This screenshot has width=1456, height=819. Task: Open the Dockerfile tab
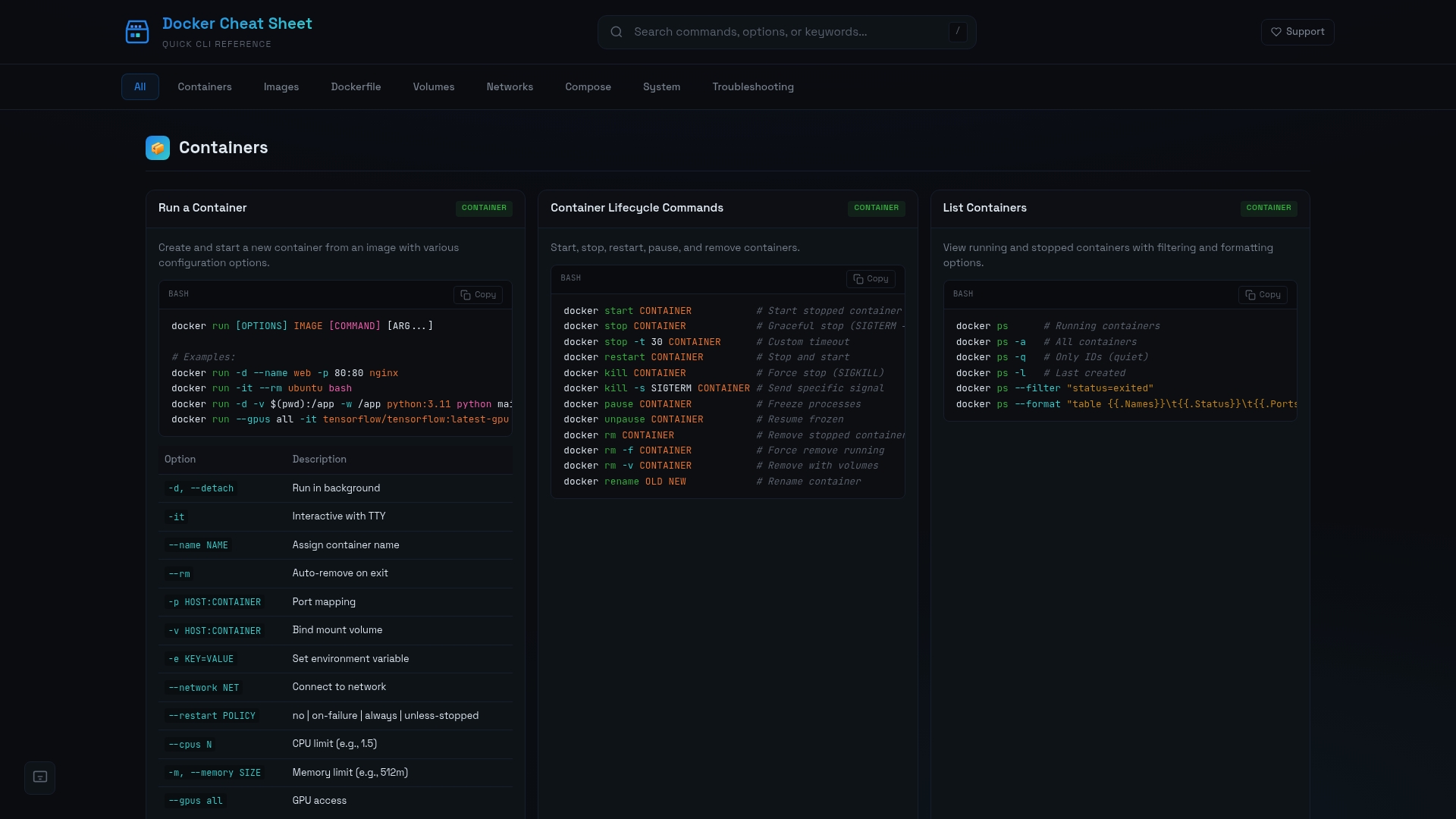click(x=356, y=87)
